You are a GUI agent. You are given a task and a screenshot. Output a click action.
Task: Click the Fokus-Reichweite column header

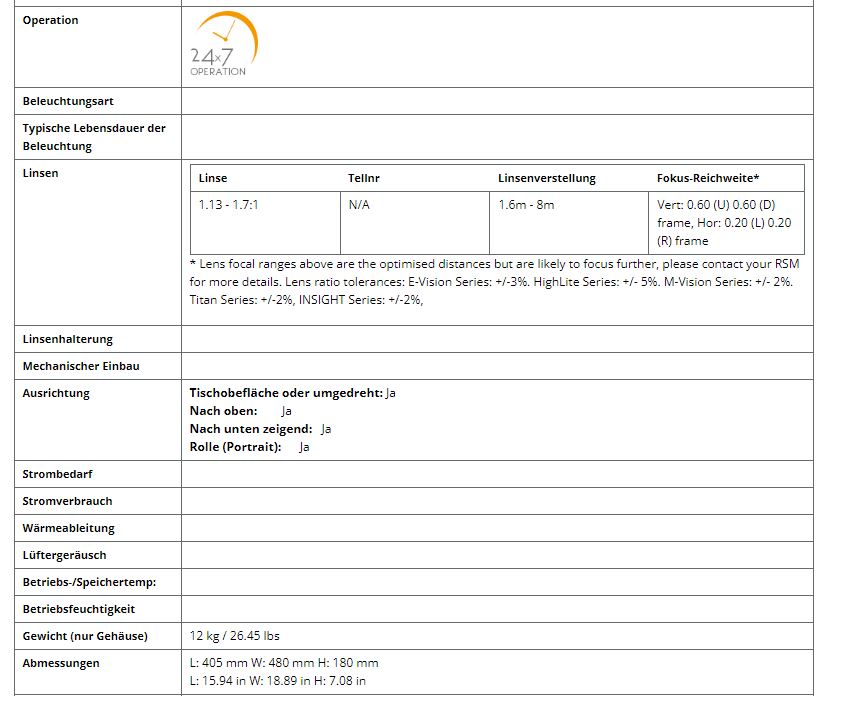tap(707, 178)
